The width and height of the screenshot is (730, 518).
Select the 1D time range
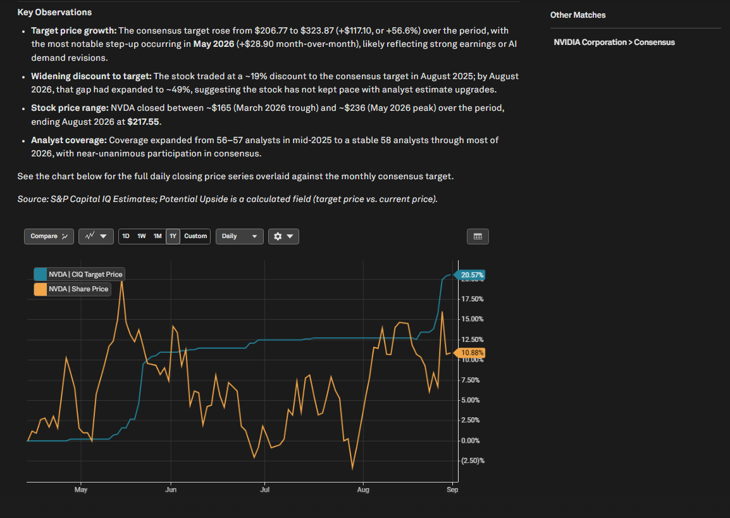(126, 236)
